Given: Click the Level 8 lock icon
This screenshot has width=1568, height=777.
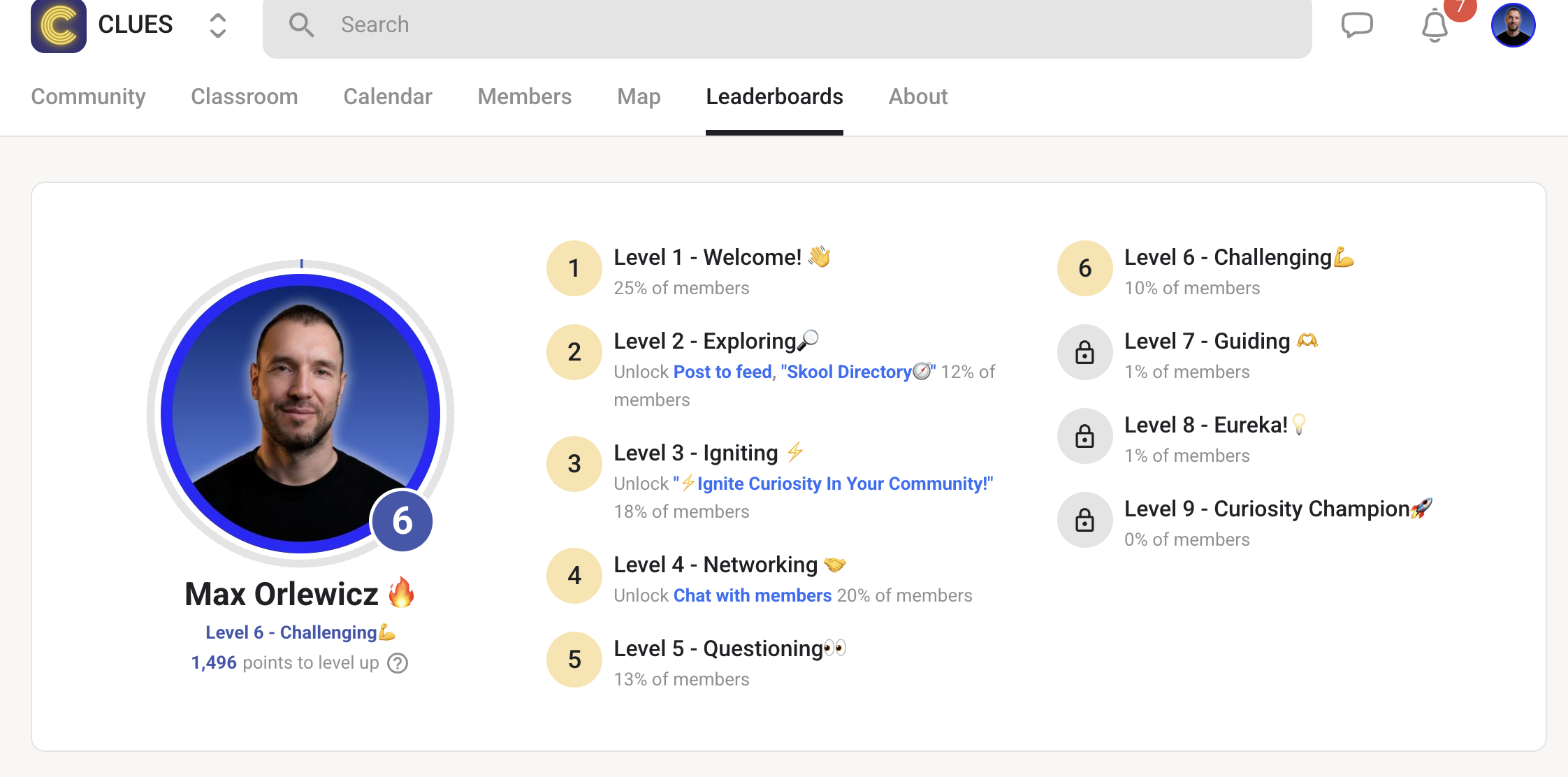Looking at the screenshot, I should [1084, 436].
